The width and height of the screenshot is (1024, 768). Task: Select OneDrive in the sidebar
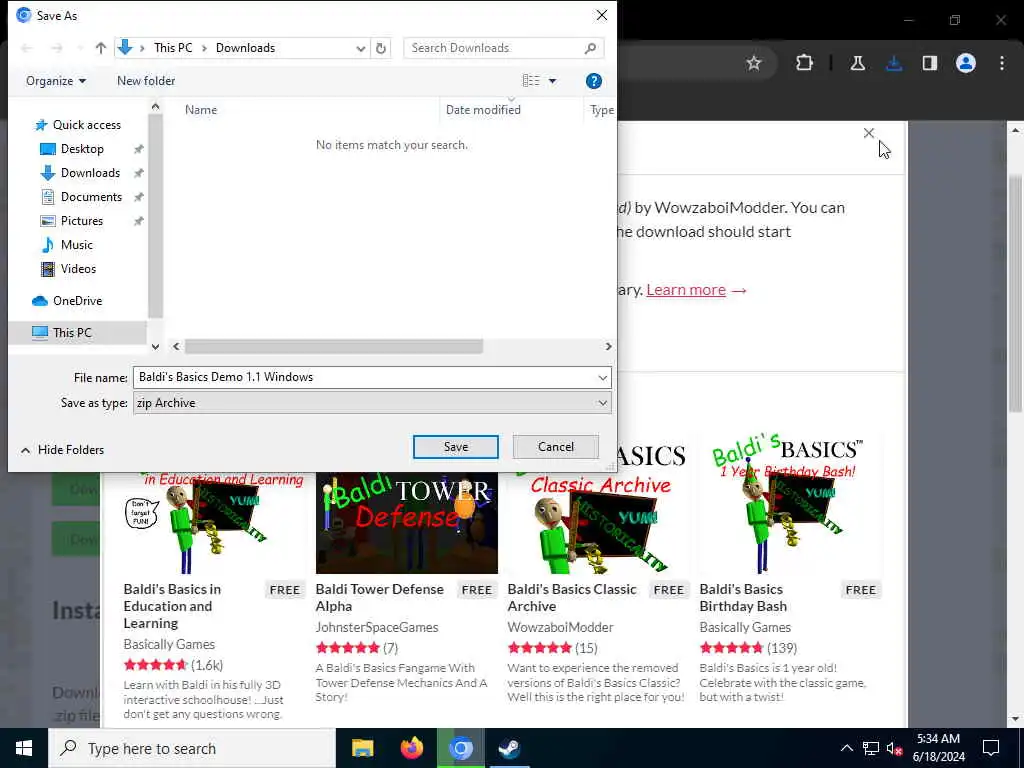[77, 301]
